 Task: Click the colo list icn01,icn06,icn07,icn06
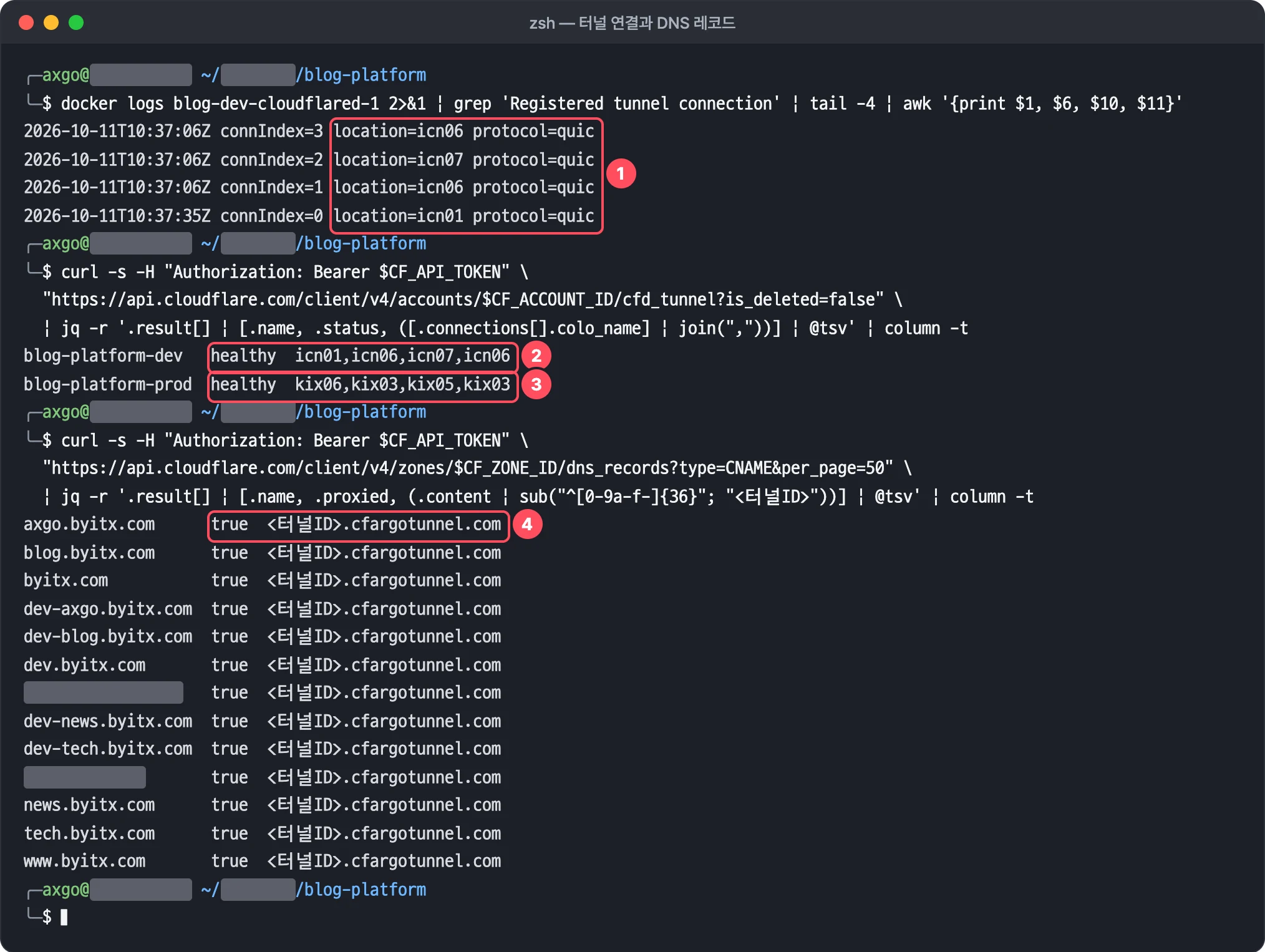pos(402,356)
